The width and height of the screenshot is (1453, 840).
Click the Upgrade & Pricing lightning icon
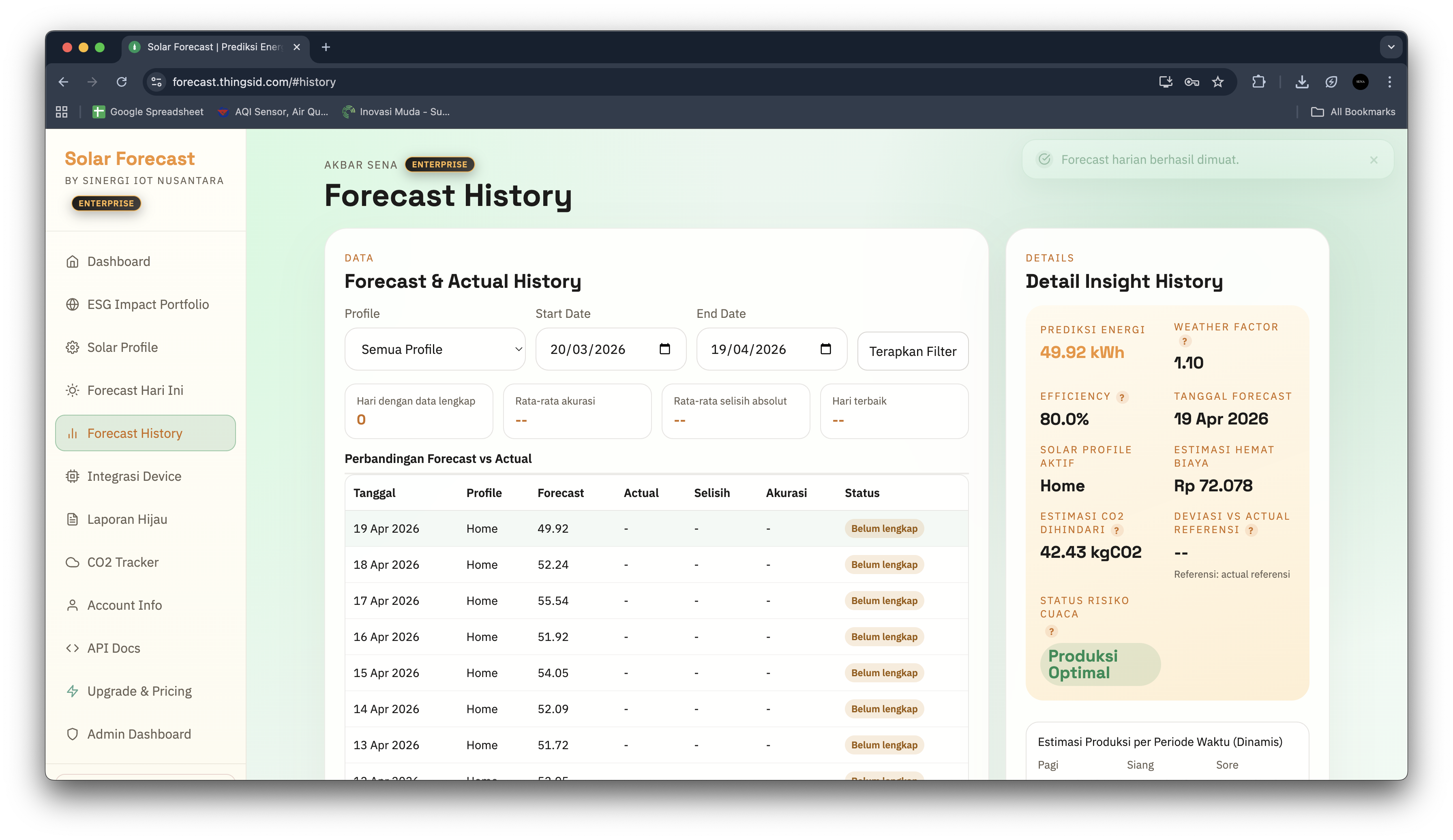(x=73, y=691)
